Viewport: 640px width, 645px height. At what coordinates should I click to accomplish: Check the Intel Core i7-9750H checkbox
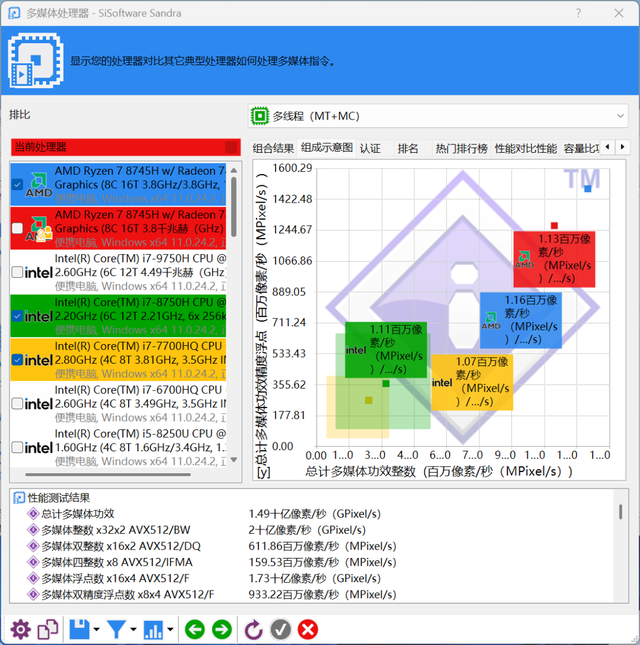17,272
